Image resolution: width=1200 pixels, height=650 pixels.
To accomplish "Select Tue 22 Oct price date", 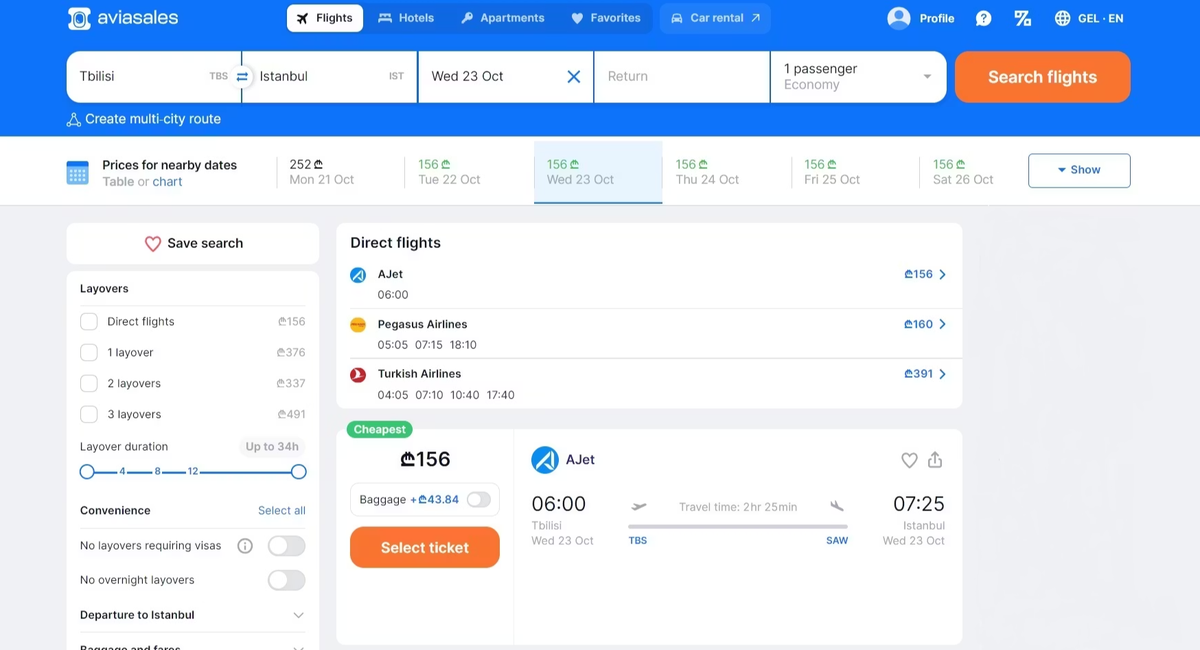I will click(470, 172).
